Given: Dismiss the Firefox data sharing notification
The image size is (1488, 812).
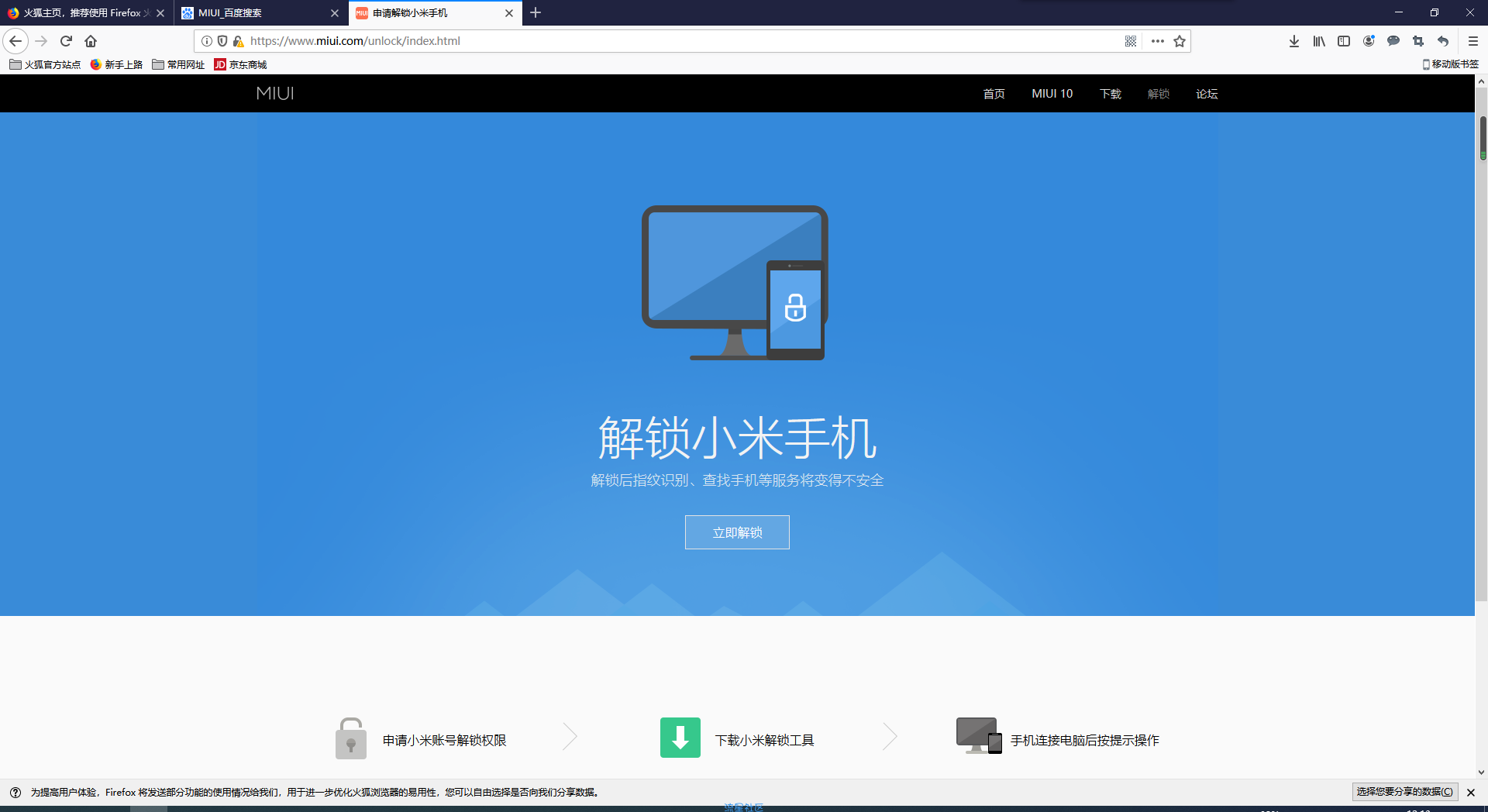Looking at the screenshot, I should 1471,793.
